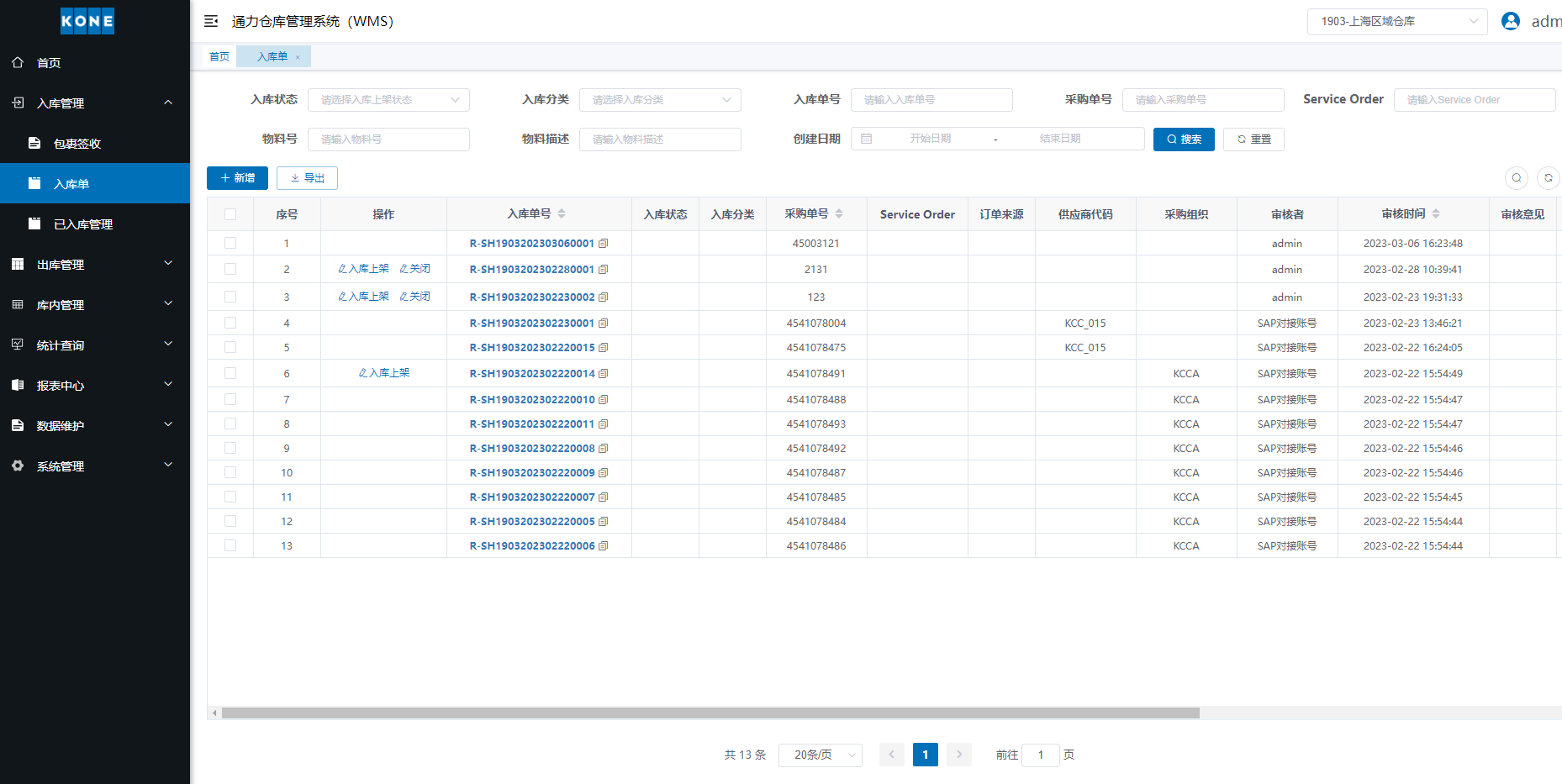Collapse the sidebar with the hamburger icon
Screen dimensions: 1562x784
click(211, 21)
